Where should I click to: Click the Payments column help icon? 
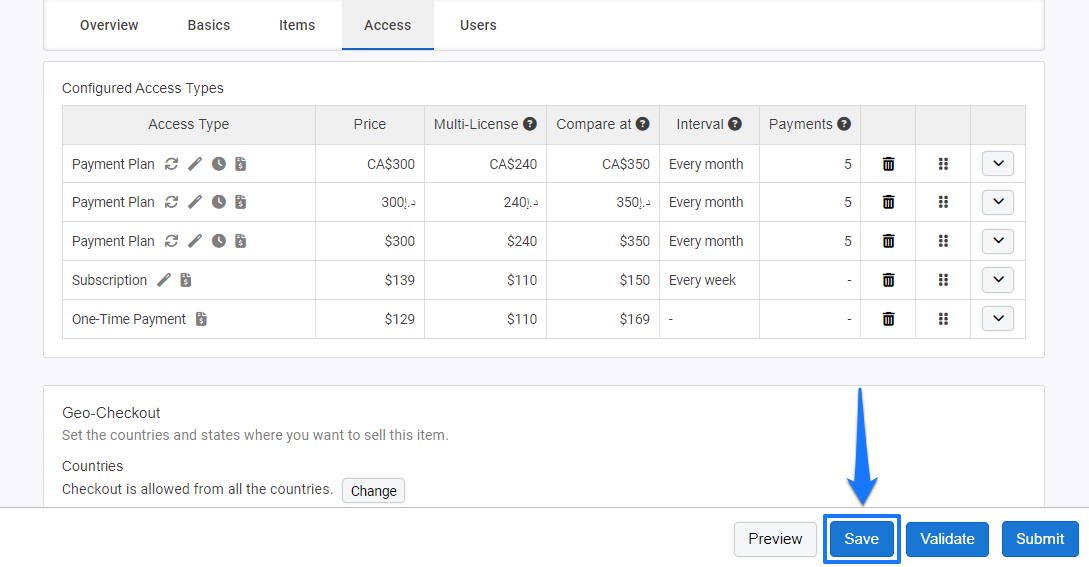tap(844, 124)
